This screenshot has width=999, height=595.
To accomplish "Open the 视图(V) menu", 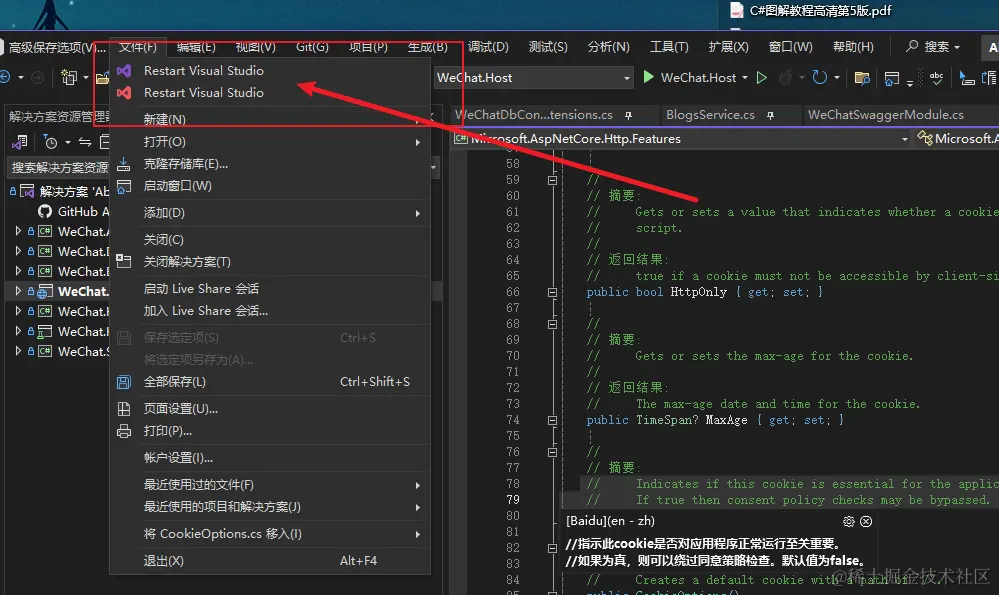I will pos(255,47).
